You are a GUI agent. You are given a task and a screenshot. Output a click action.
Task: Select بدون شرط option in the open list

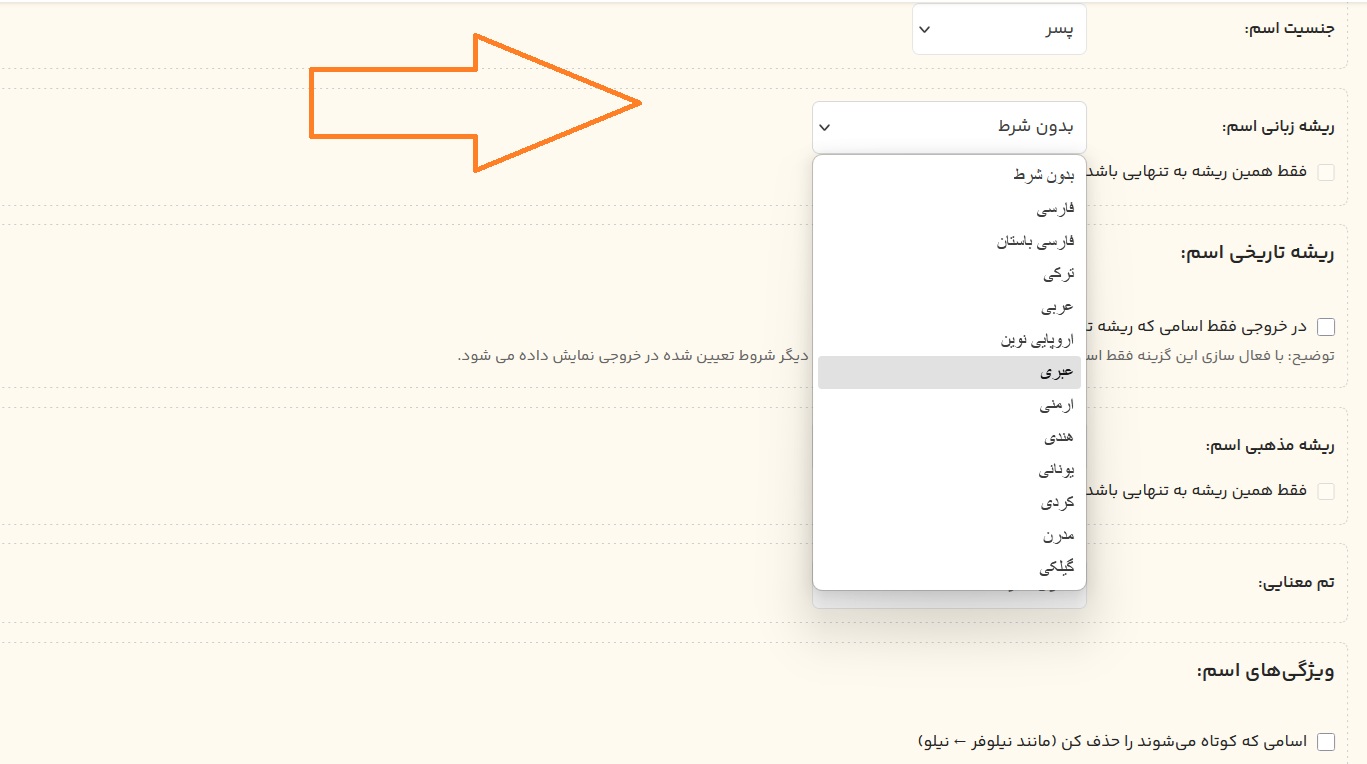(949, 175)
